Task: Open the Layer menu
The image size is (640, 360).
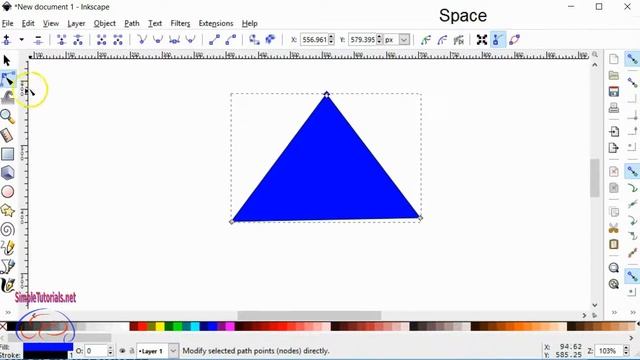Action: [x=76, y=23]
